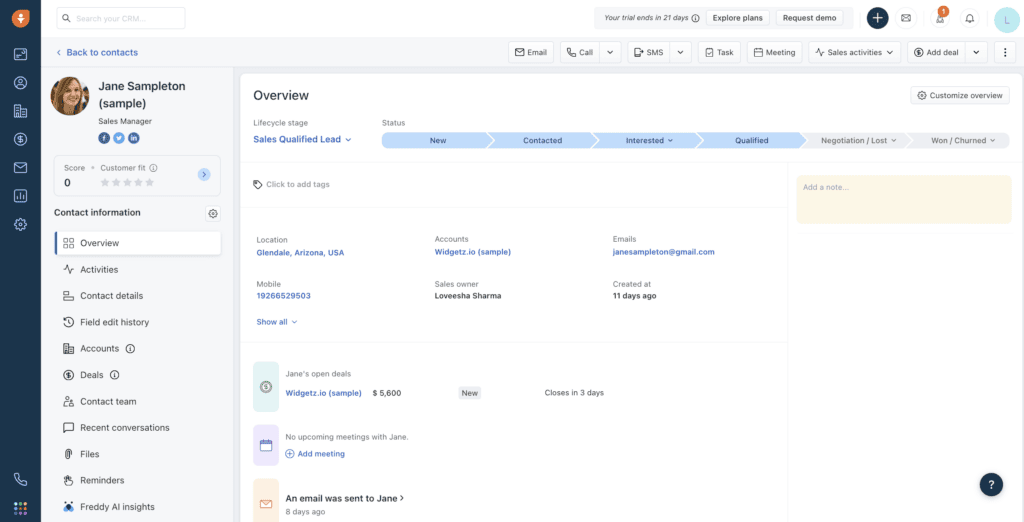Click the blue arrow in the Score card
Viewport: 1024px width, 522px height.
204,174
